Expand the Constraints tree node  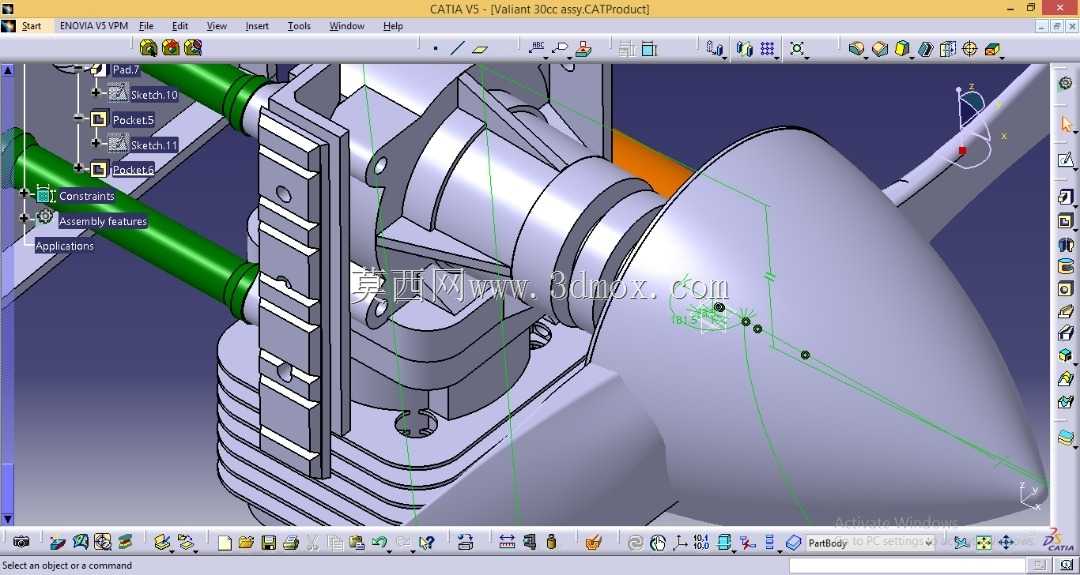point(24,193)
